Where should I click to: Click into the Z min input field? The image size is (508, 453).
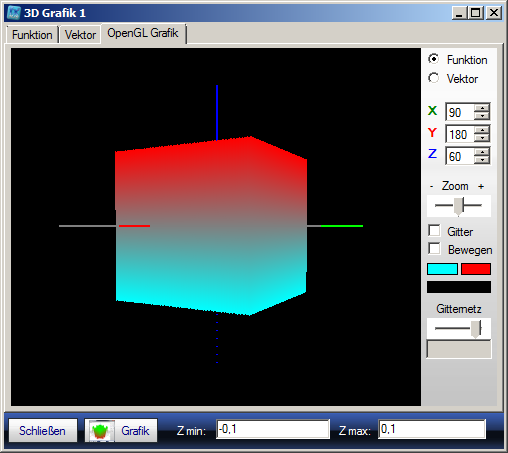[273, 429]
